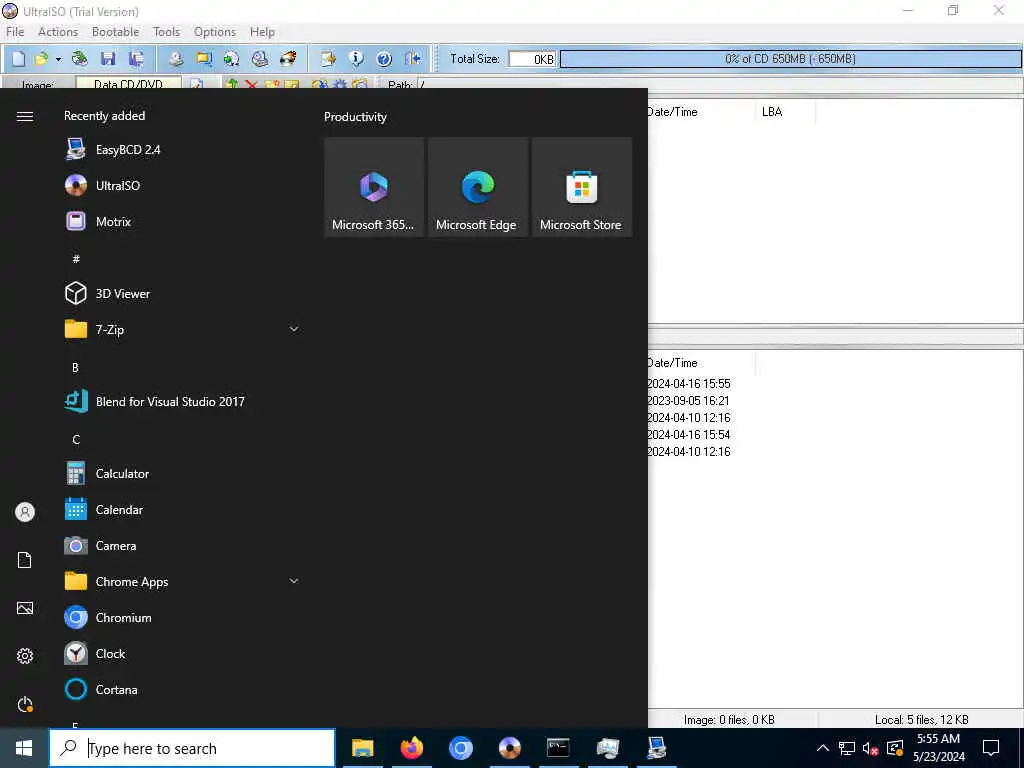Click the Help question mark toolbar icon

pos(384,59)
